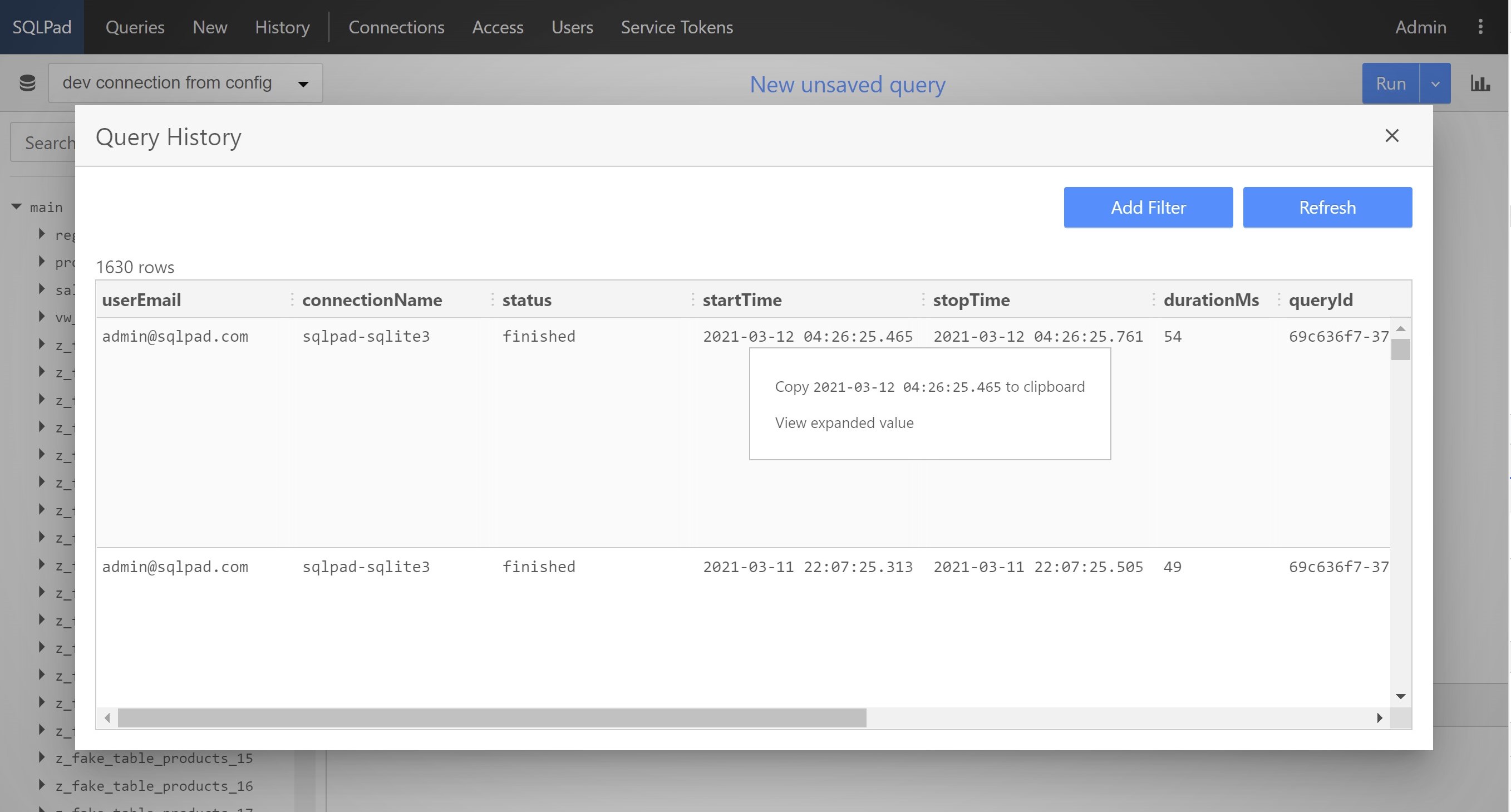
Task: Click the horizontal scrollbar thumb
Action: coord(491,717)
